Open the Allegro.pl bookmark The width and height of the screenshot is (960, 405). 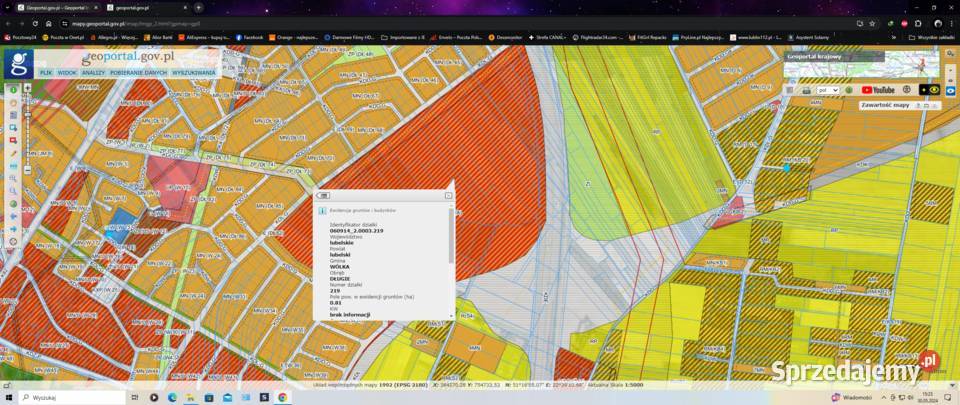(x=114, y=37)
